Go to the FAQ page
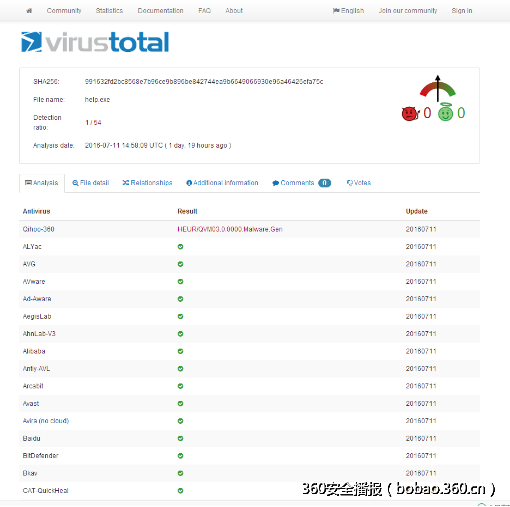The width and height of the screenshot is (510, 507). tap(204, 11)
